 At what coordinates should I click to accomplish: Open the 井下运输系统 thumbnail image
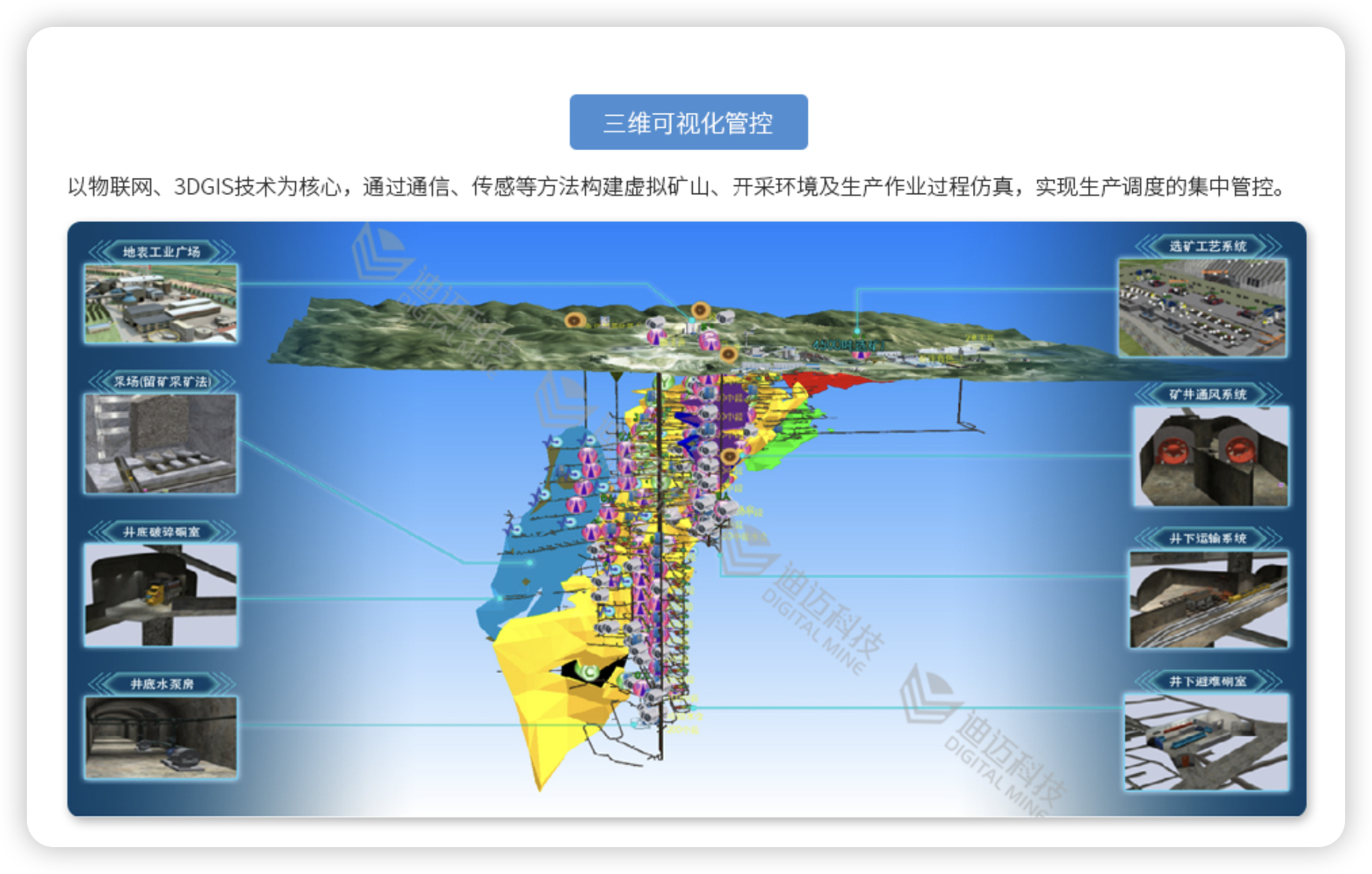click(x=1208, y=600)
